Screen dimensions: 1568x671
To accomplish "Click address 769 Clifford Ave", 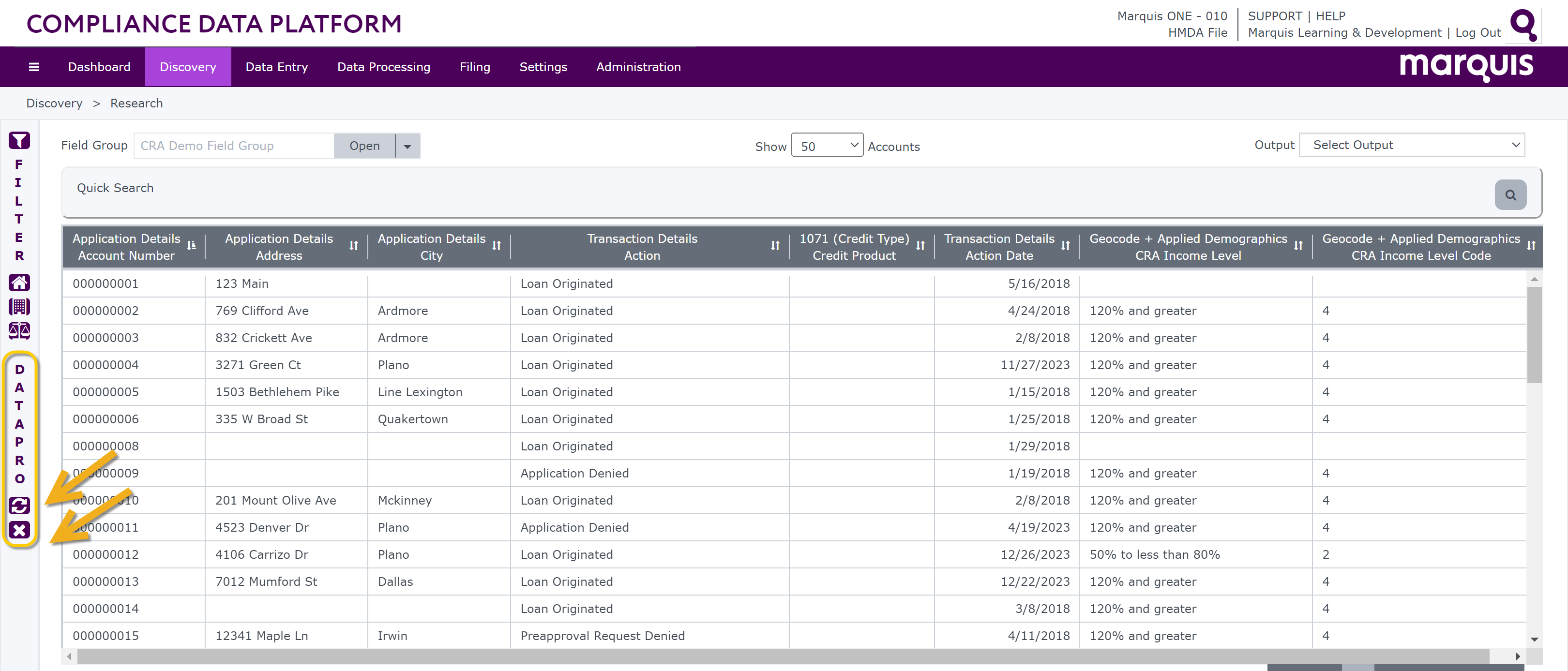I will click(262, 311).
